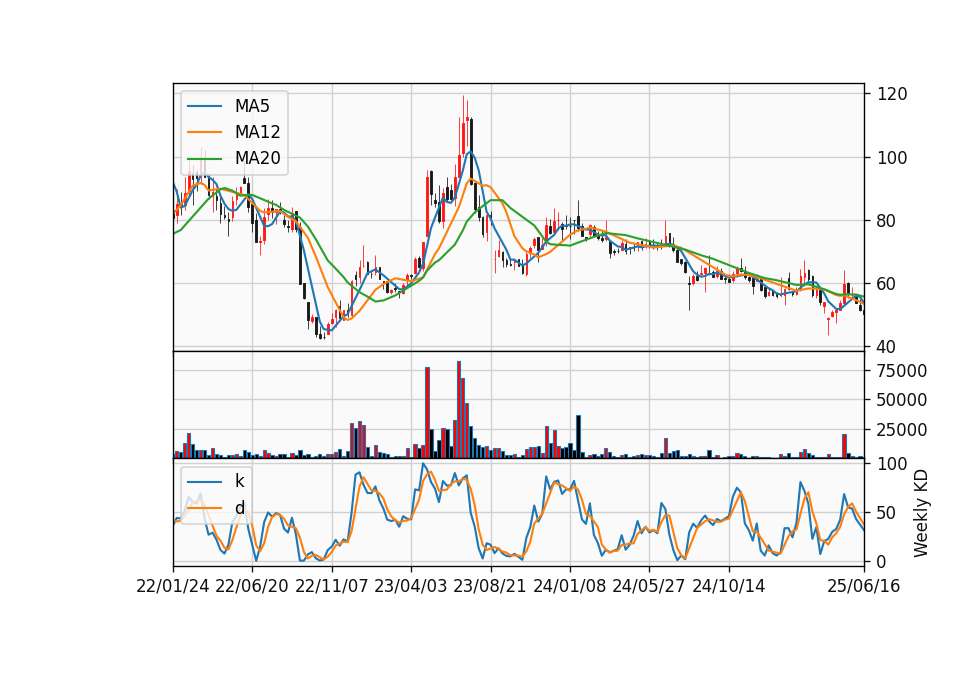Click the Weekly KD axis label
Screen dimensions: 960x690
point(921,513)
